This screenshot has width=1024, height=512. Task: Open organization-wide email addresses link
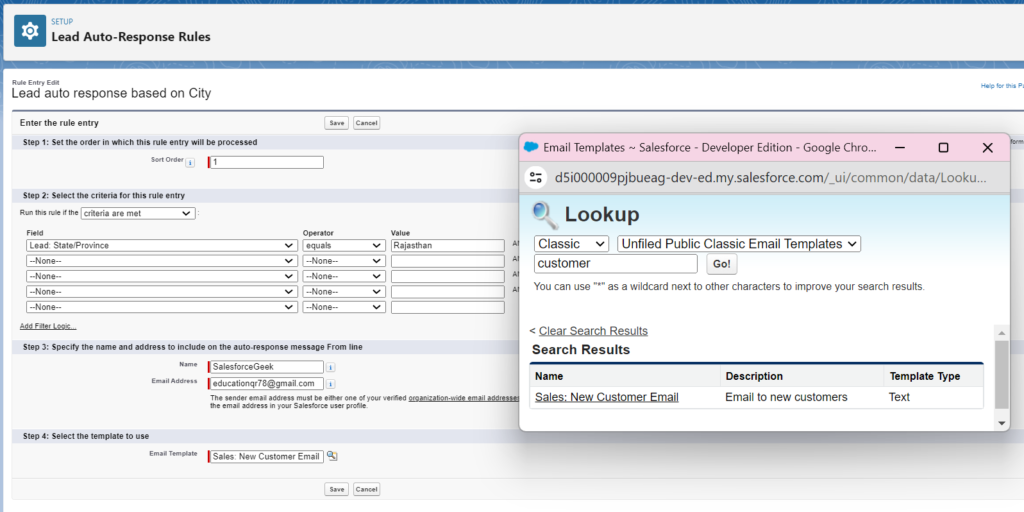[x=464, y=398]
